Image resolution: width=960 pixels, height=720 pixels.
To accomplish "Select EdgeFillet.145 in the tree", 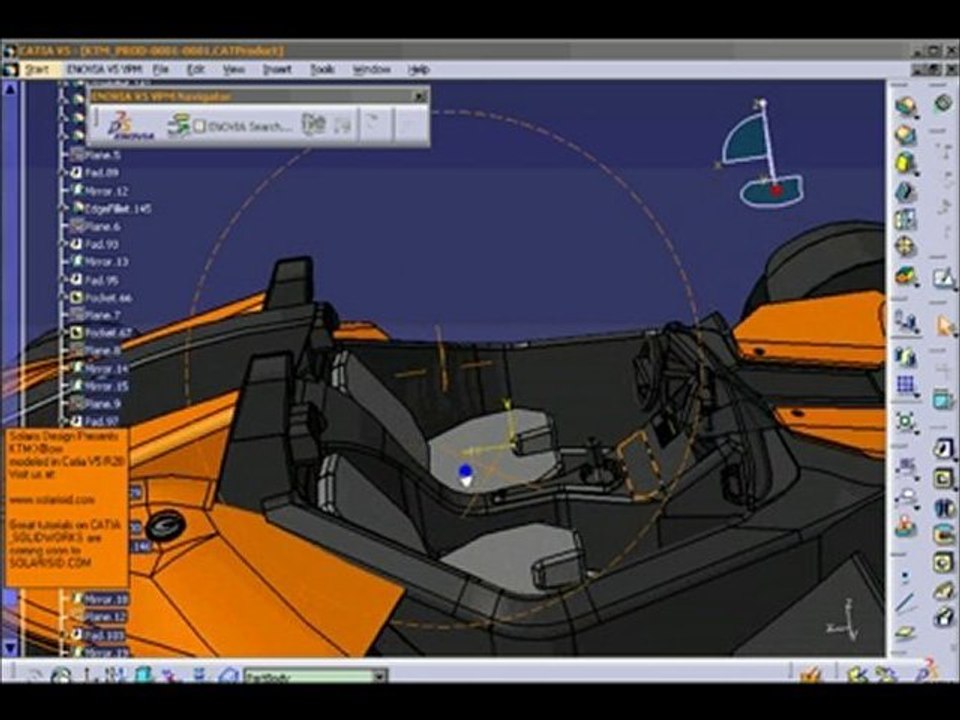I will pos(111,208).
